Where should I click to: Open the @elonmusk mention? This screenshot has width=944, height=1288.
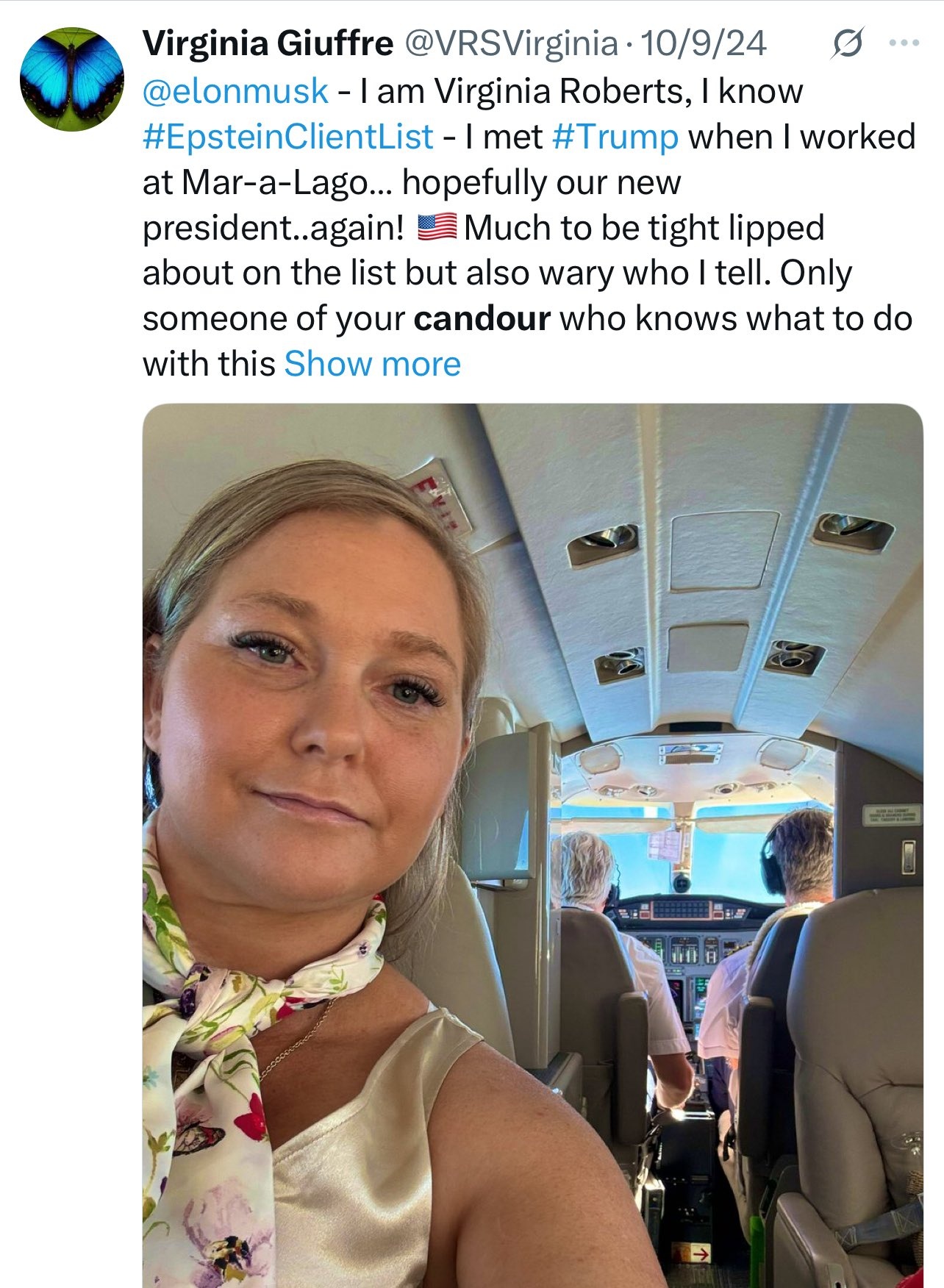pos(235,91)
